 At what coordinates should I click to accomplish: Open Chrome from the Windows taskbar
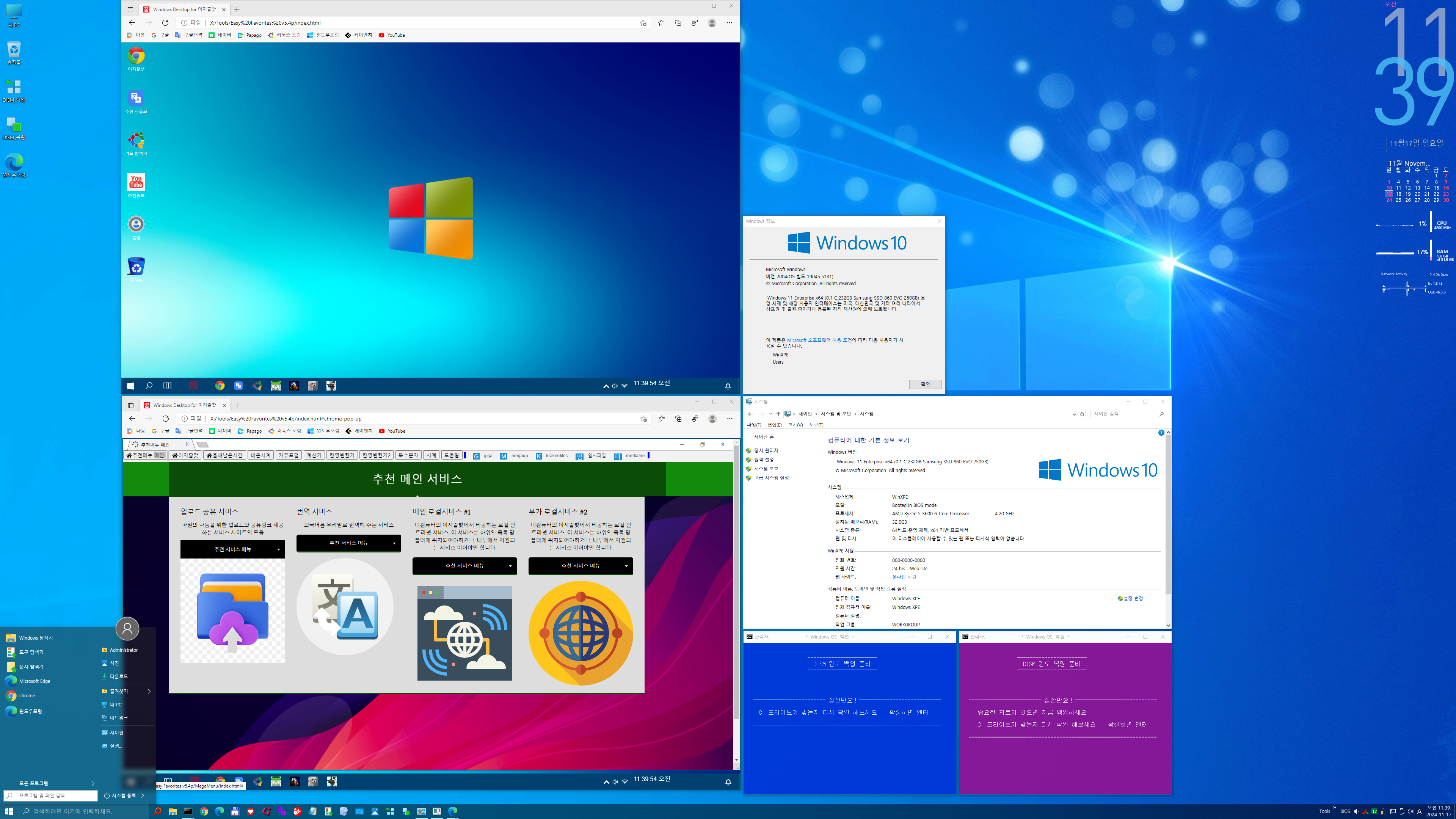point(204,811)
